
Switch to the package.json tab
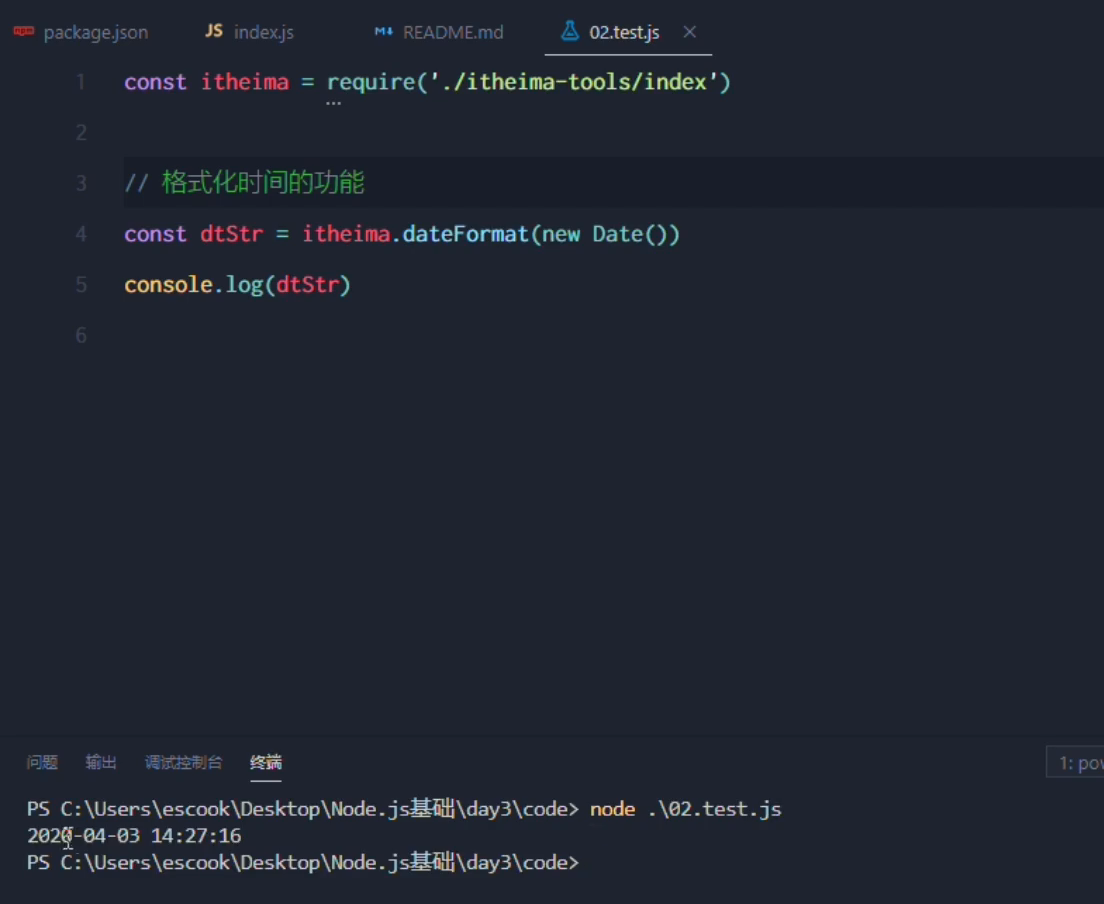point(82,32)
